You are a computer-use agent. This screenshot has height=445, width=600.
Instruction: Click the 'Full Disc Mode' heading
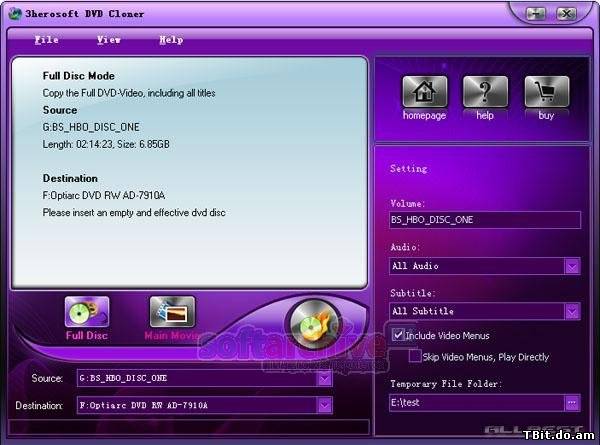(x=78, y=76)
